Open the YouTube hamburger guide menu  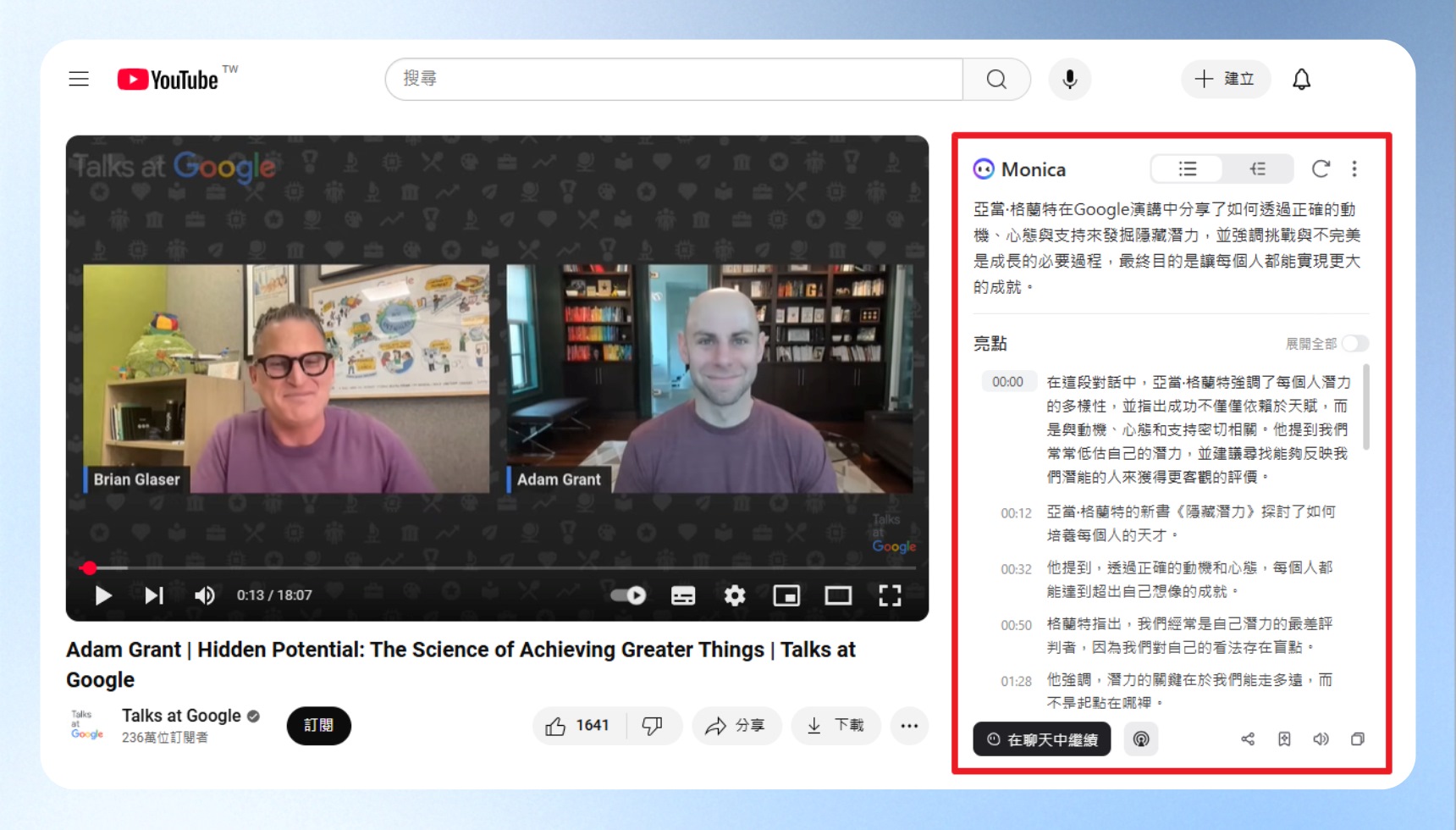coord(79,79)
